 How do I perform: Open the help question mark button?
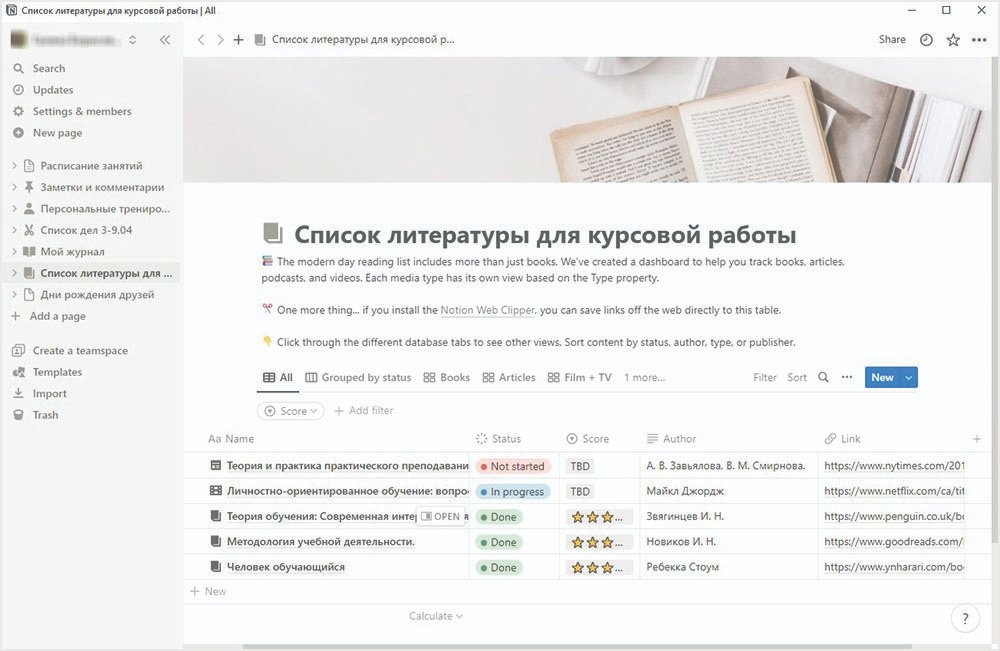coord(964,618)
